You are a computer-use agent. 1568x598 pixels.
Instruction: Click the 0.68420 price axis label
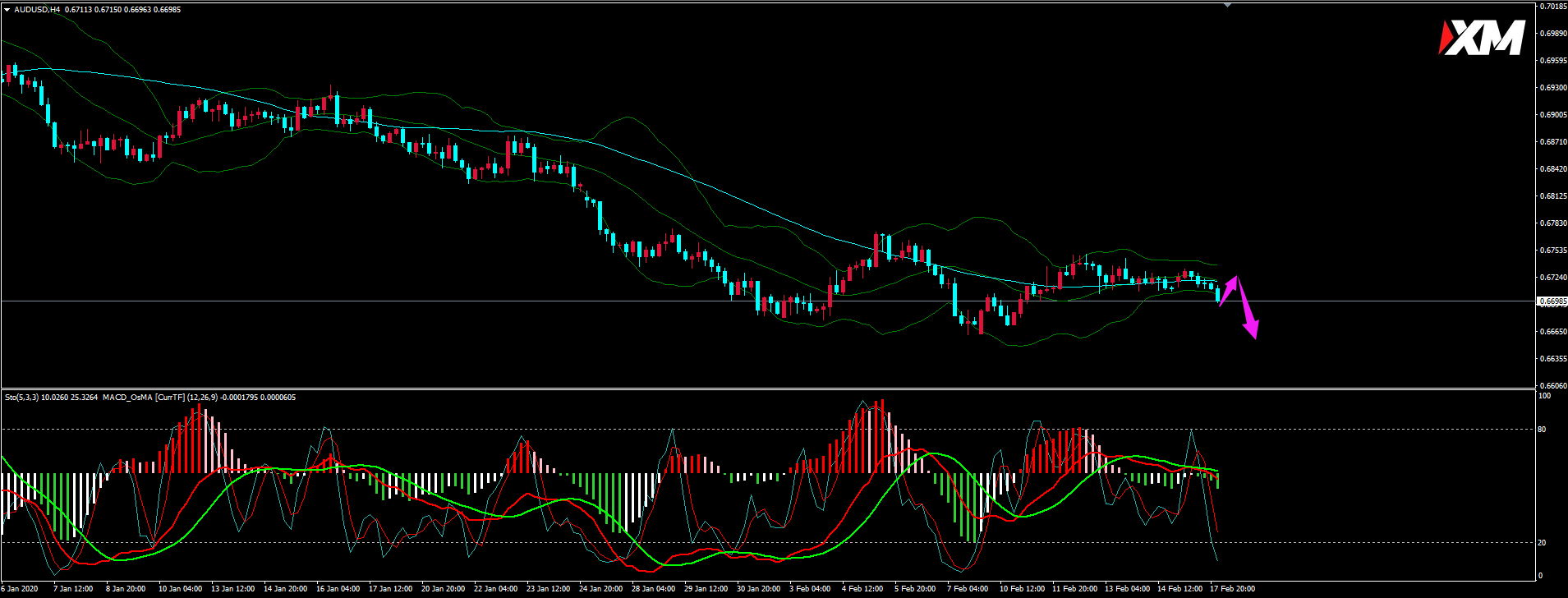(x=1552, y=169)
